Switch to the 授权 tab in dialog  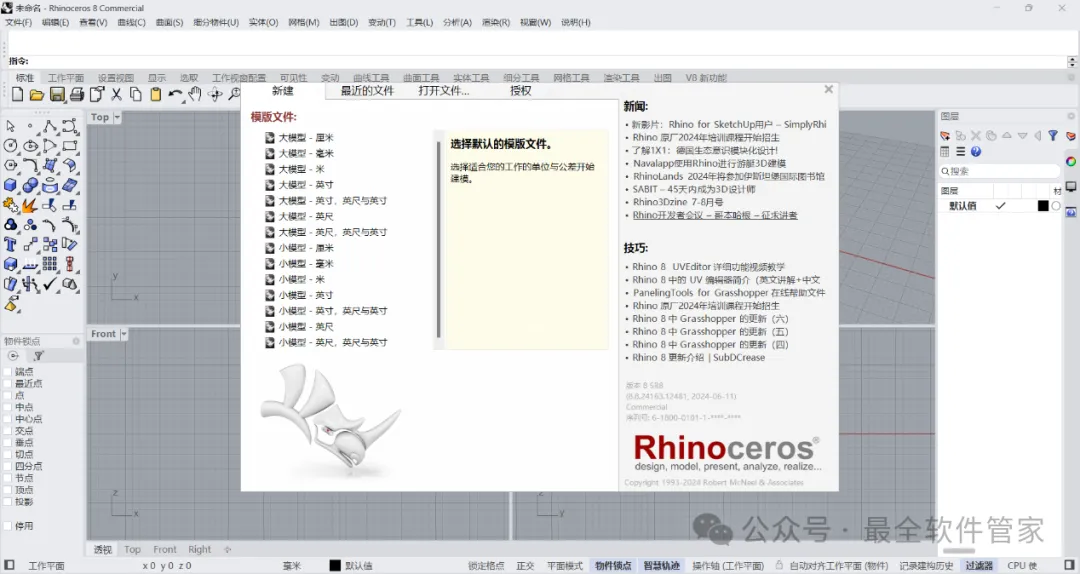(x=521, y=91)
